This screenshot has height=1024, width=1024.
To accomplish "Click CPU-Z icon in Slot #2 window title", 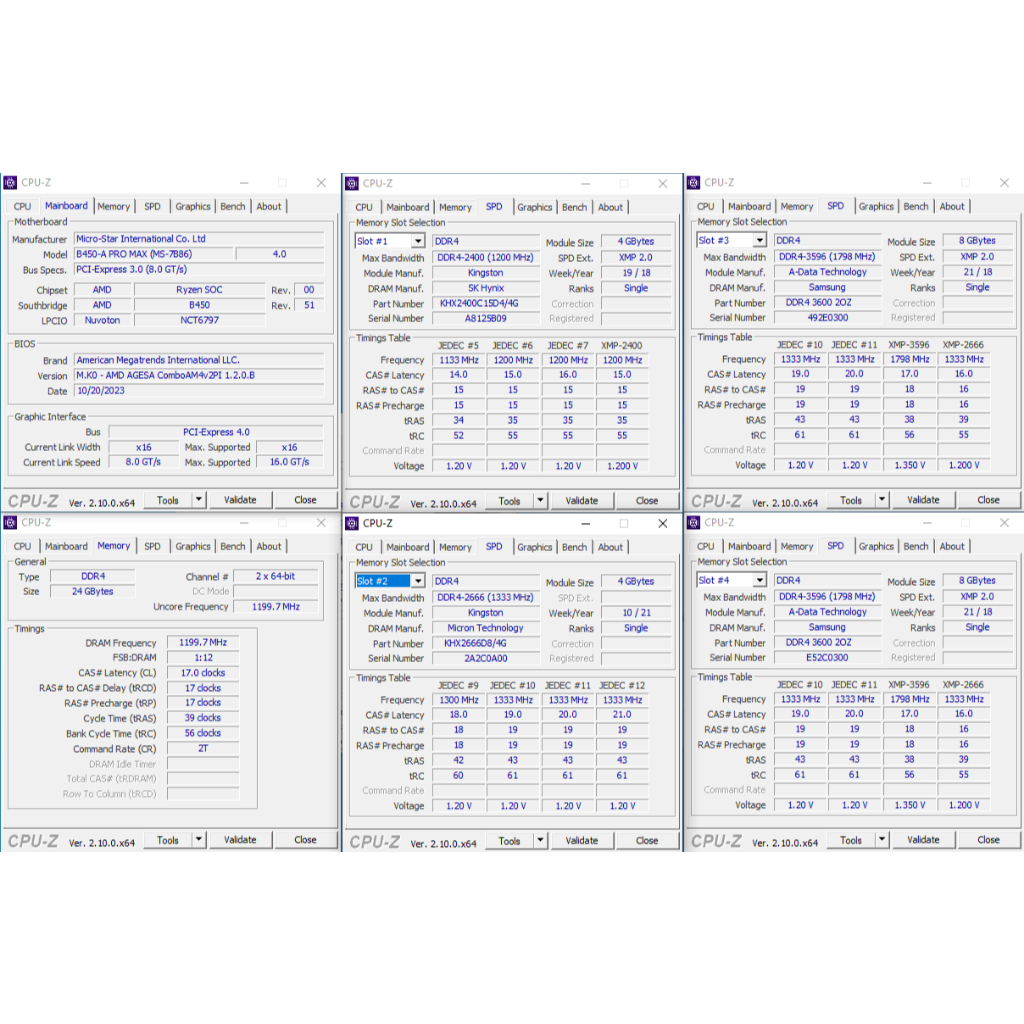I will tap(352, 524).
